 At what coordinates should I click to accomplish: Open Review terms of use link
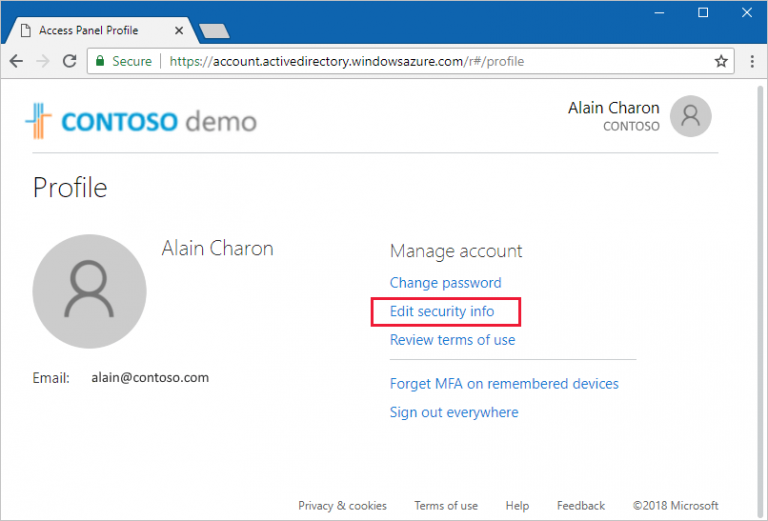coord(452,340)
